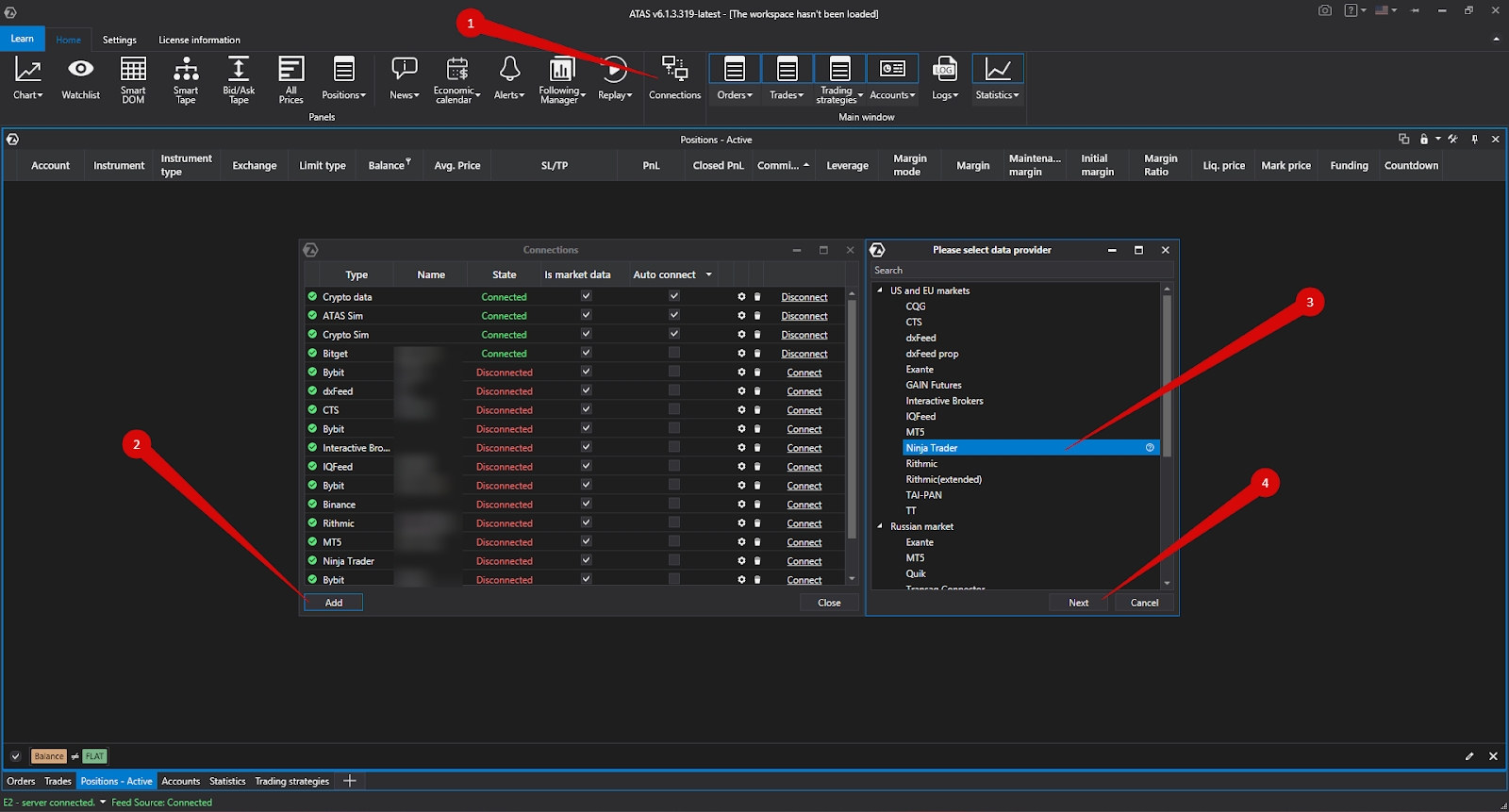
Task: Click the data provider list scrollbar
Action: pos(1167,377)
